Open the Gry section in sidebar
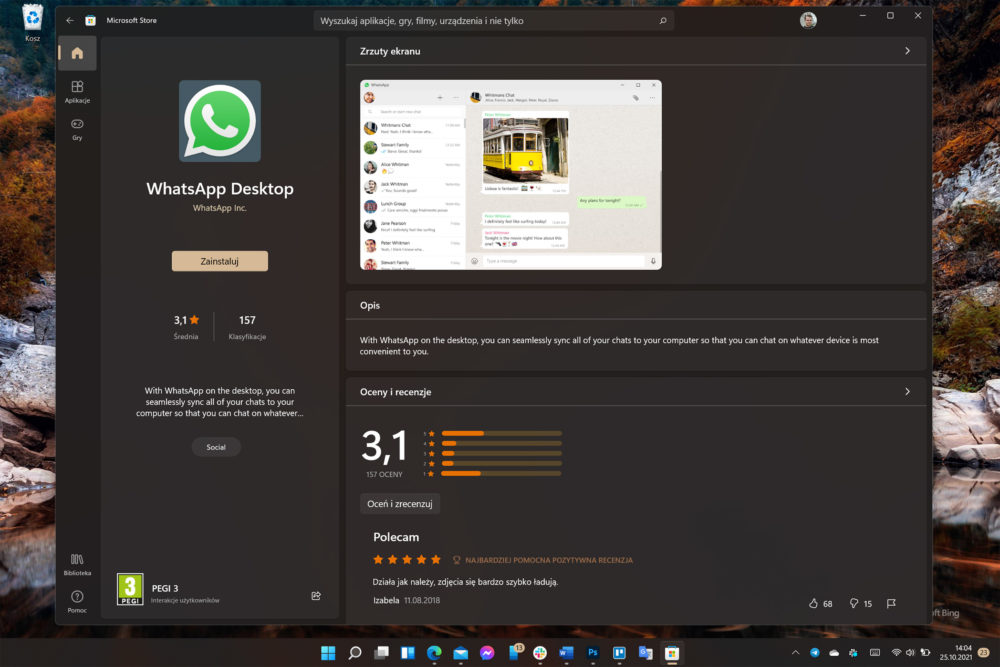This screenshot has width=1000, height=667. tap(77, 129)
